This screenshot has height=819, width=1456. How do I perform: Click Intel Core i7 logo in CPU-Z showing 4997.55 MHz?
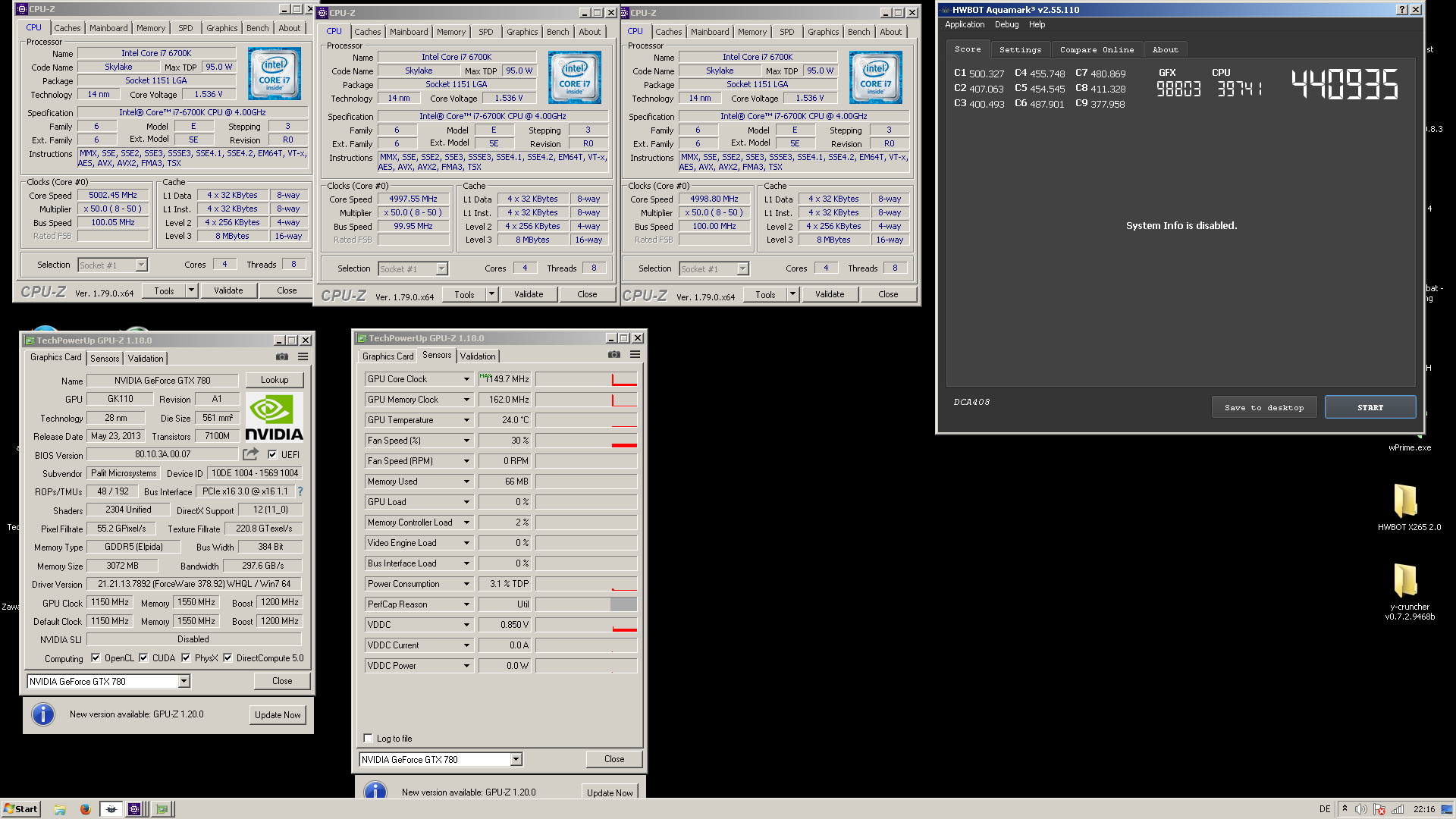[x=575, y=77]
